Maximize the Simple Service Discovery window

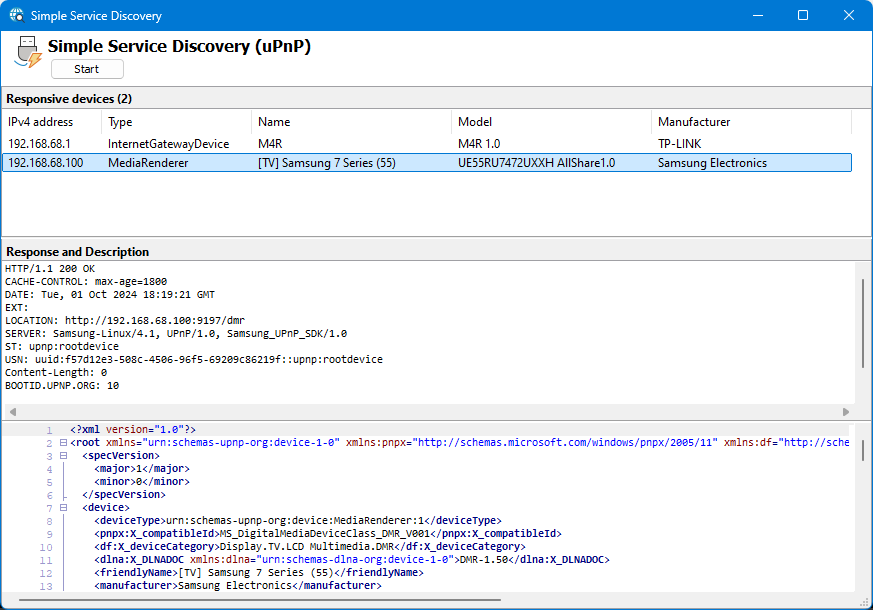(803, 15)
